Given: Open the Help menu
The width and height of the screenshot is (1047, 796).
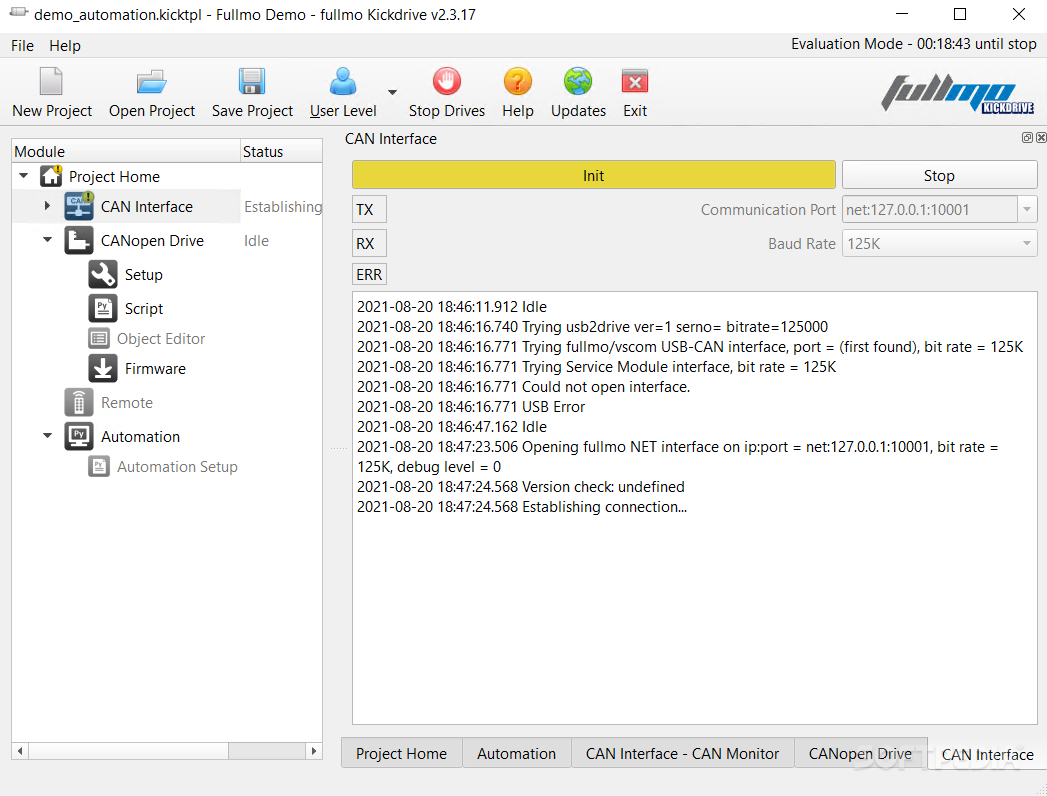Looking at the screenshot, I should point(65,45).
